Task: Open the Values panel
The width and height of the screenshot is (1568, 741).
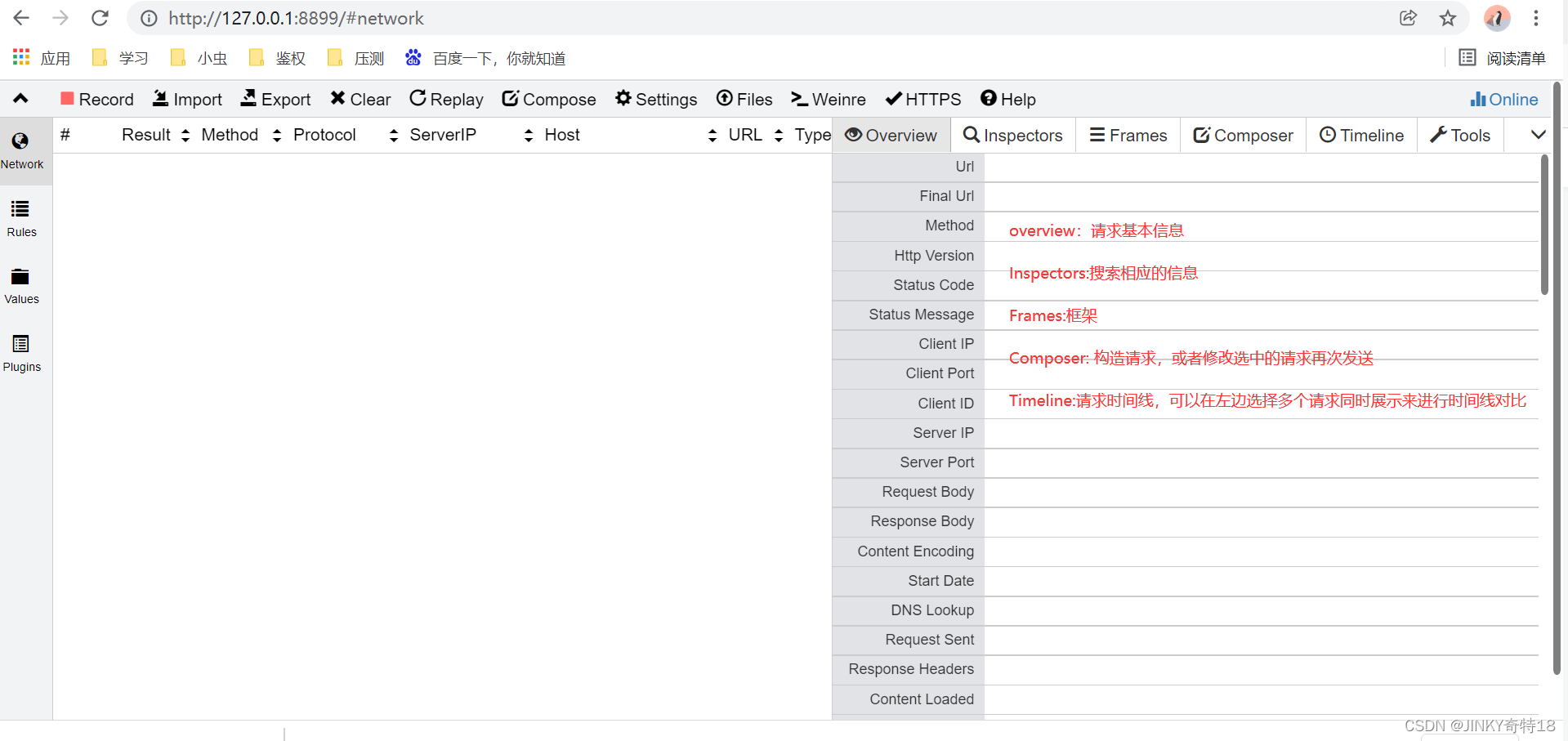Action: [x=22, y=284]
